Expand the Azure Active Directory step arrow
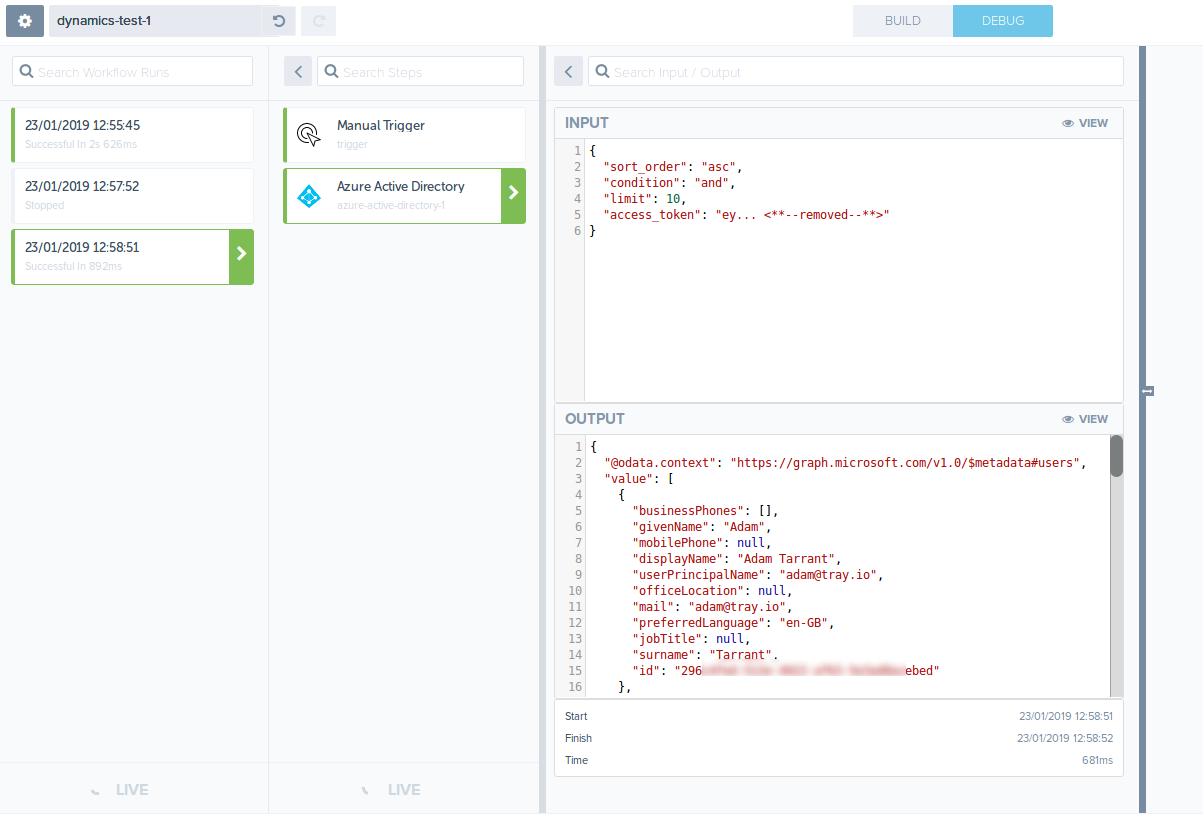 513,196
